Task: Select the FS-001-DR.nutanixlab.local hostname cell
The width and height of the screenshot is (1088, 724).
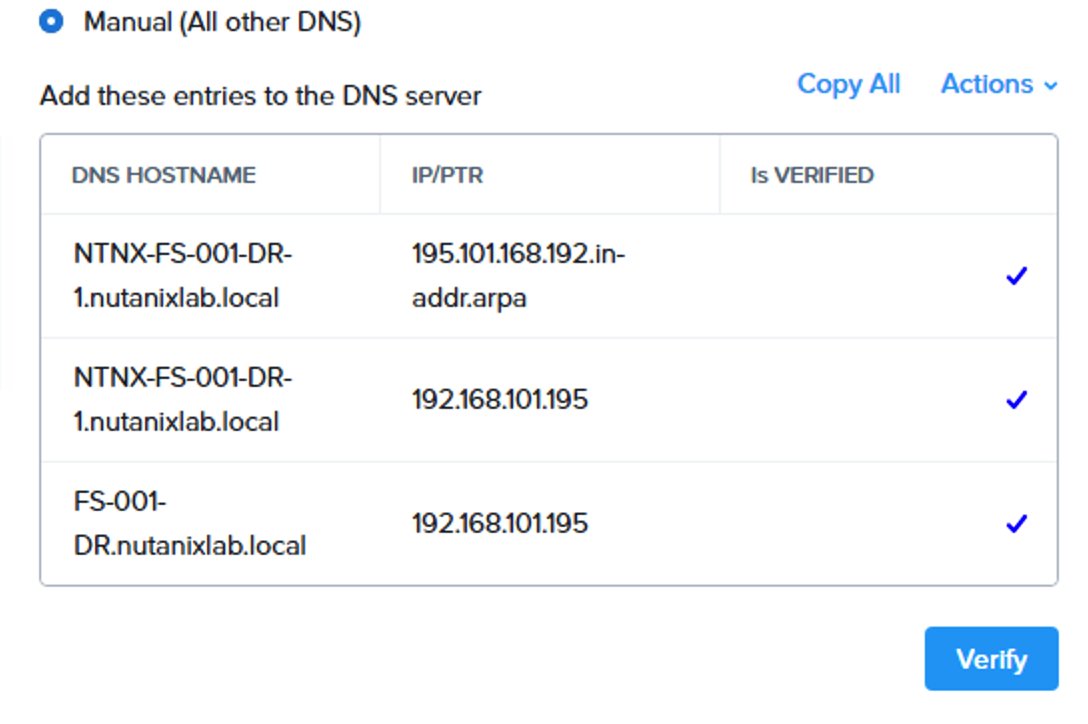Action: (x=189, y=523)
